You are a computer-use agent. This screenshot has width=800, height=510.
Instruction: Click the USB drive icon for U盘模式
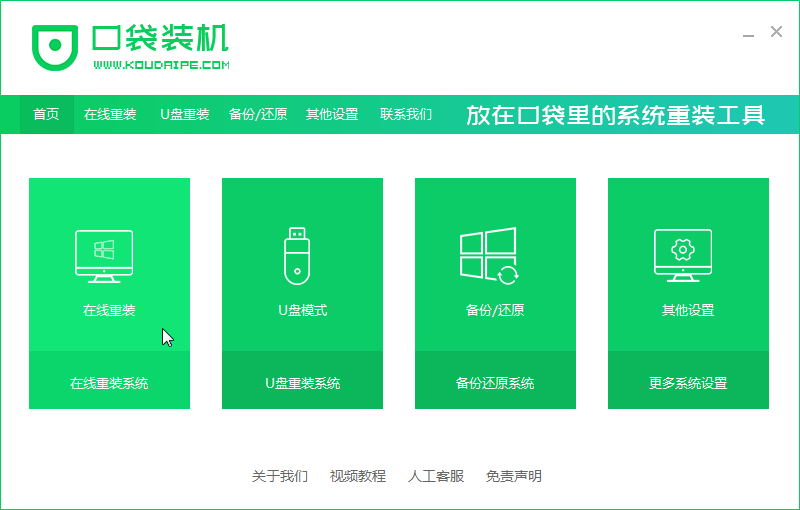pos(297,256)
